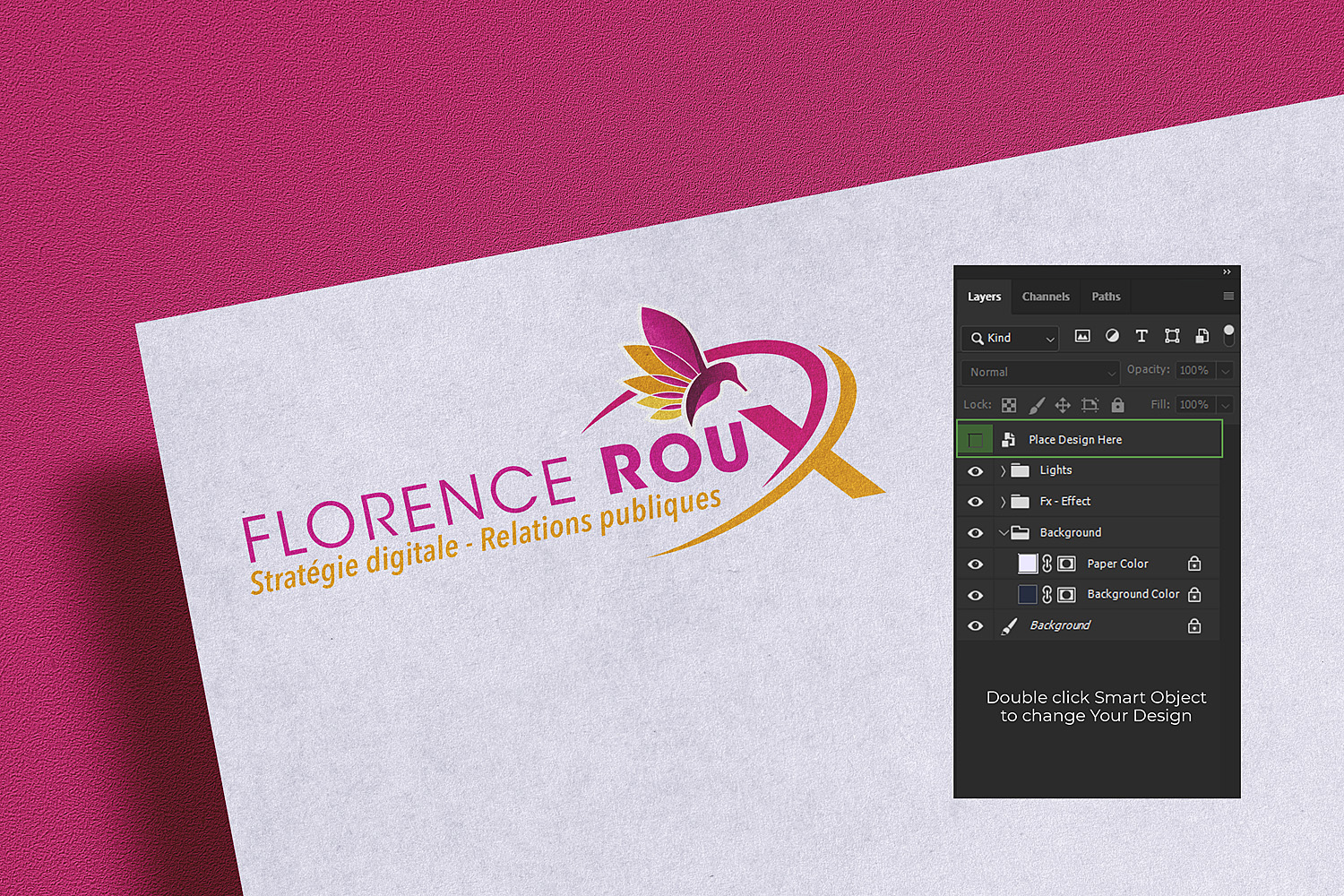The height and width of the screenshot is (896, 1344).
Task: Open the Opacity dropdown arrow
Action: tap(1225, 371)
